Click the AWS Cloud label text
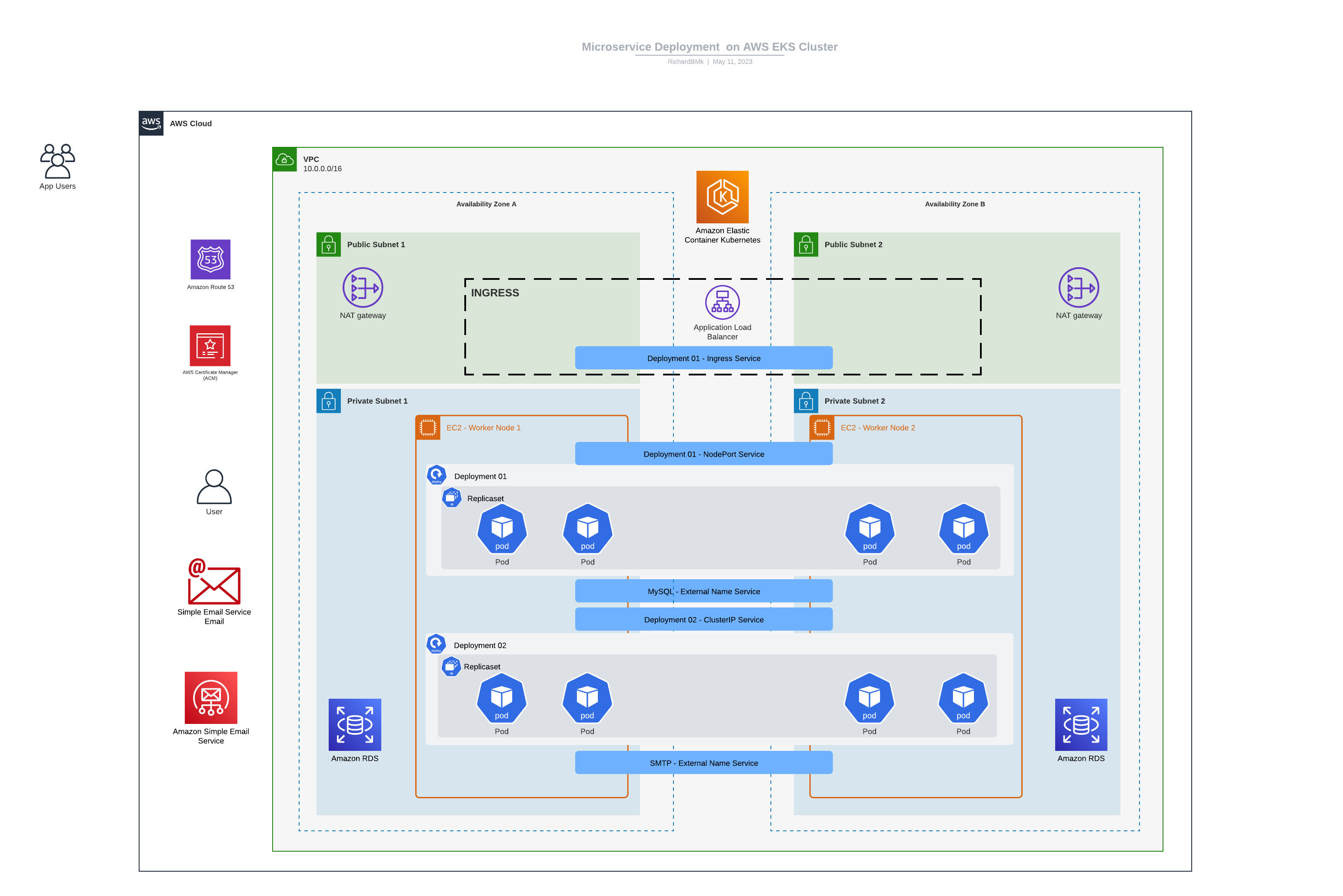The width and height of the screenshot is (1343, 896). (191, 123)
